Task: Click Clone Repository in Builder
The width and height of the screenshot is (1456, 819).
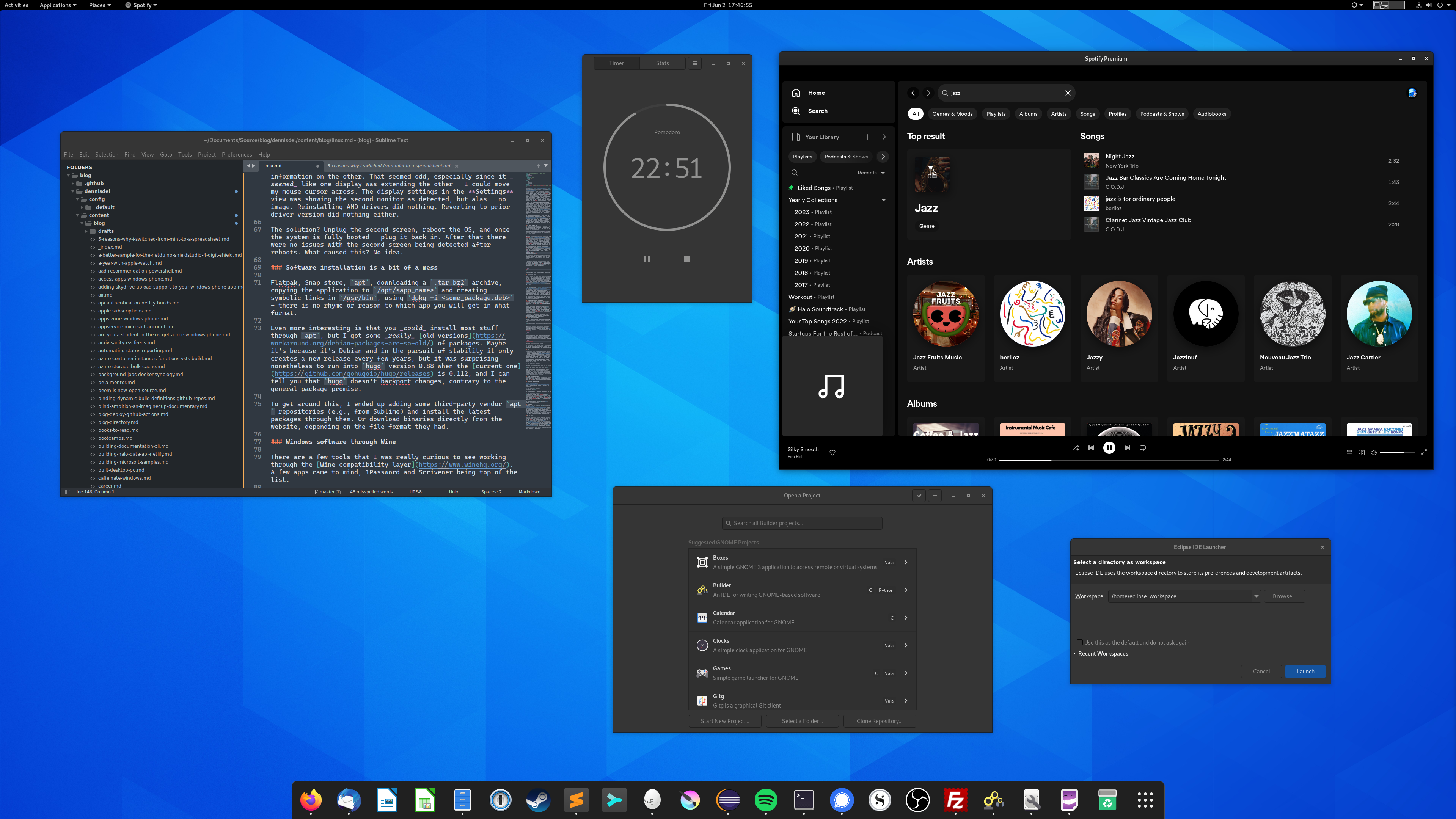Action: click(x=879, y=721)
